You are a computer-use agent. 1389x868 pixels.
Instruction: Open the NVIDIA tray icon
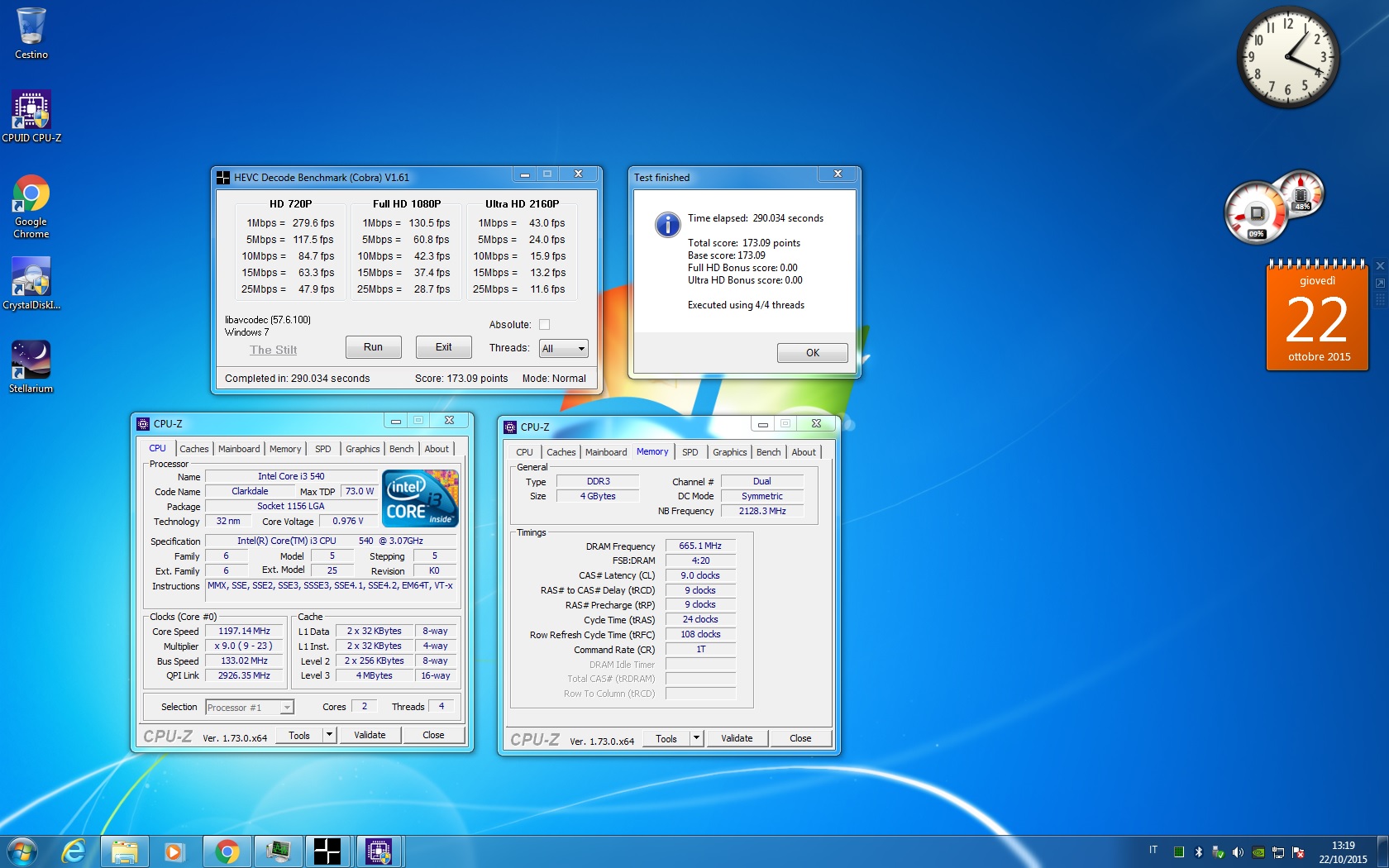tap(1258, 851)
